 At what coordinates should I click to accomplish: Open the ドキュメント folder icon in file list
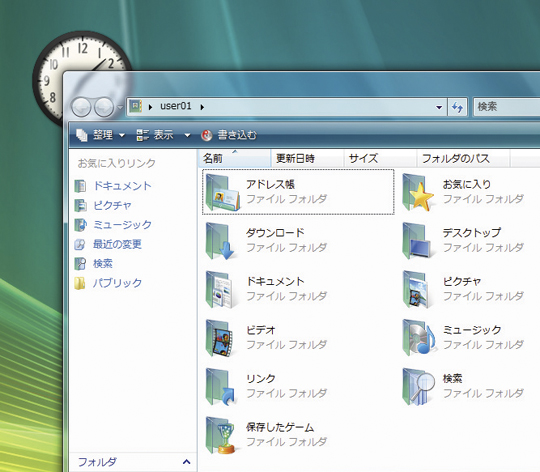[x=219, y=289]
